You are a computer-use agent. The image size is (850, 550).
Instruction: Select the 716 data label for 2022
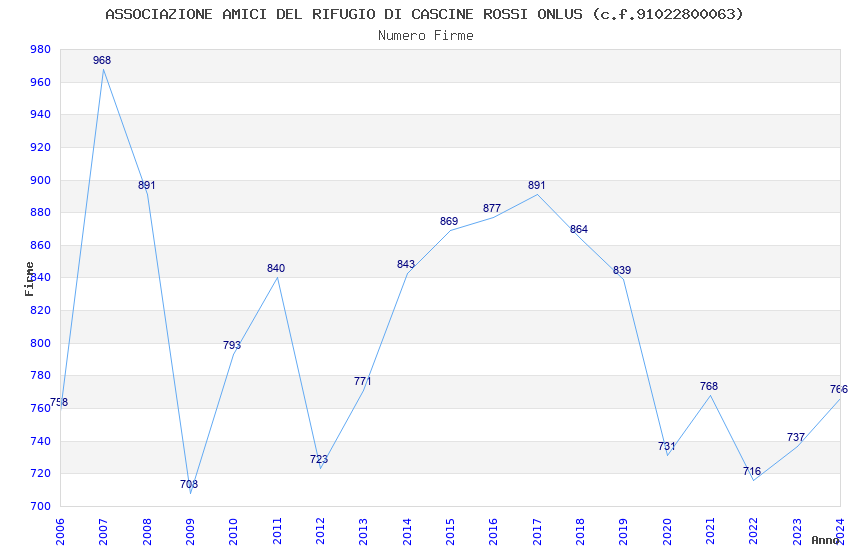(x=752, y=471)
